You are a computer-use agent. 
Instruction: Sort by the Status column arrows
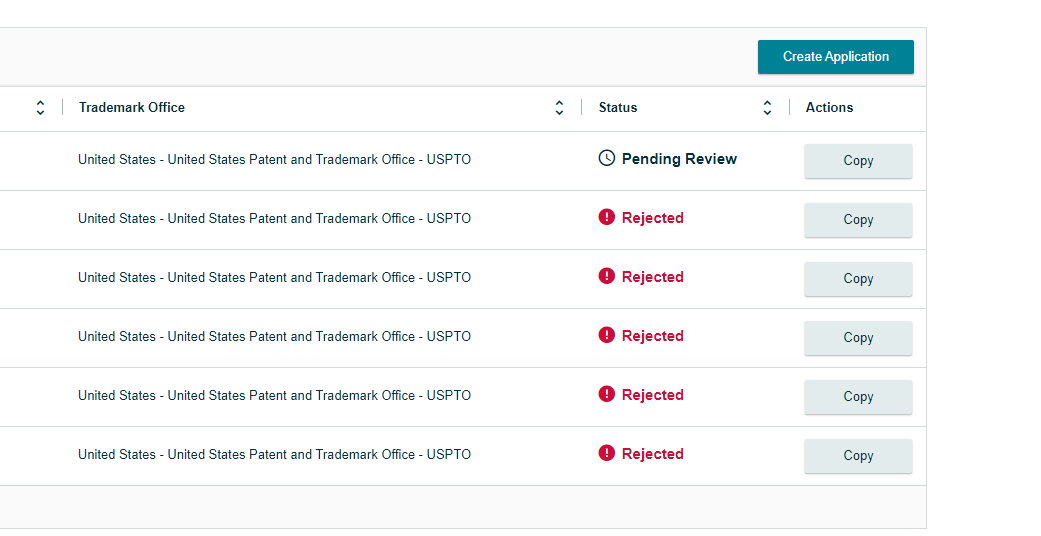(x=767, y=108)
